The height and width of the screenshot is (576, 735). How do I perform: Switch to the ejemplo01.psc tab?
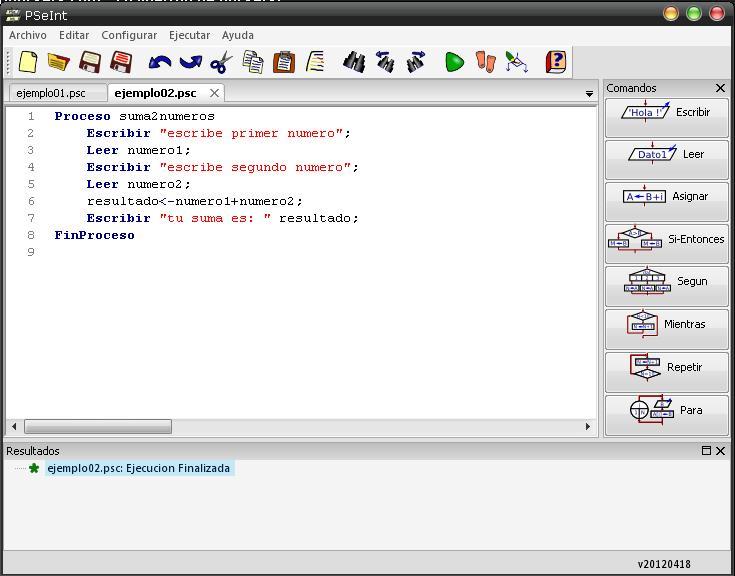point(51,93)
